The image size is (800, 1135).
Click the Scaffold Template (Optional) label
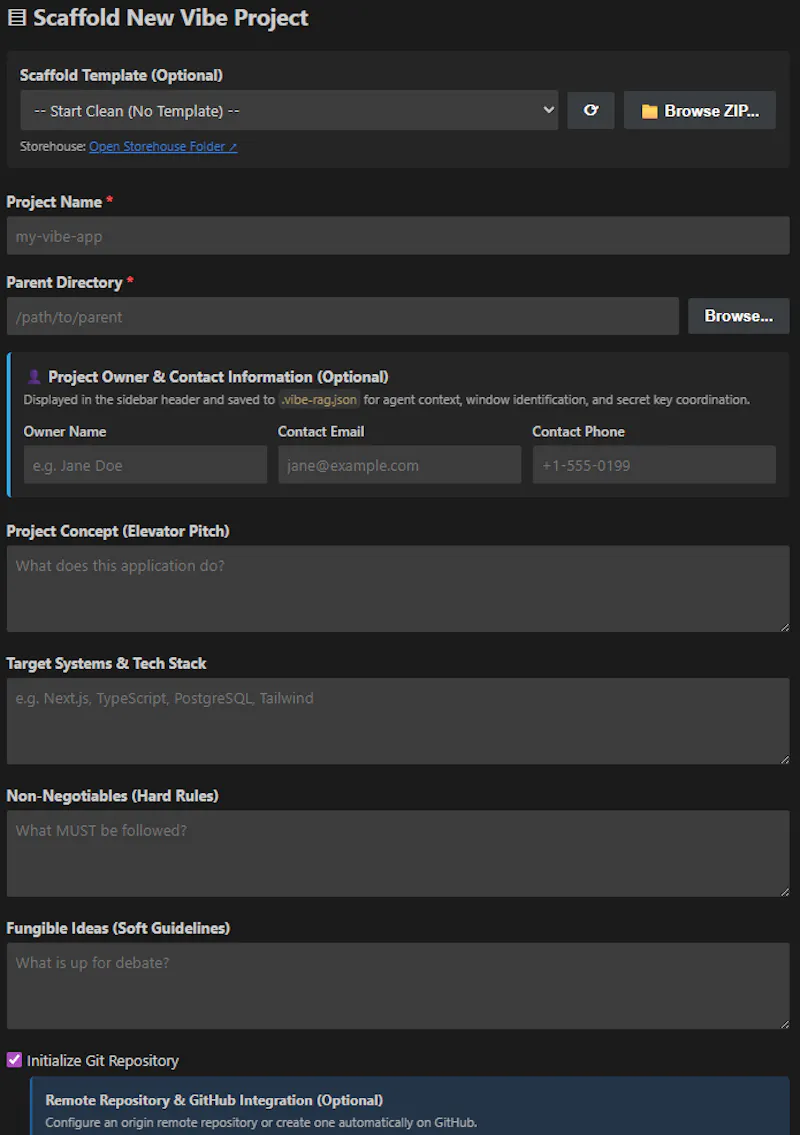122,75
